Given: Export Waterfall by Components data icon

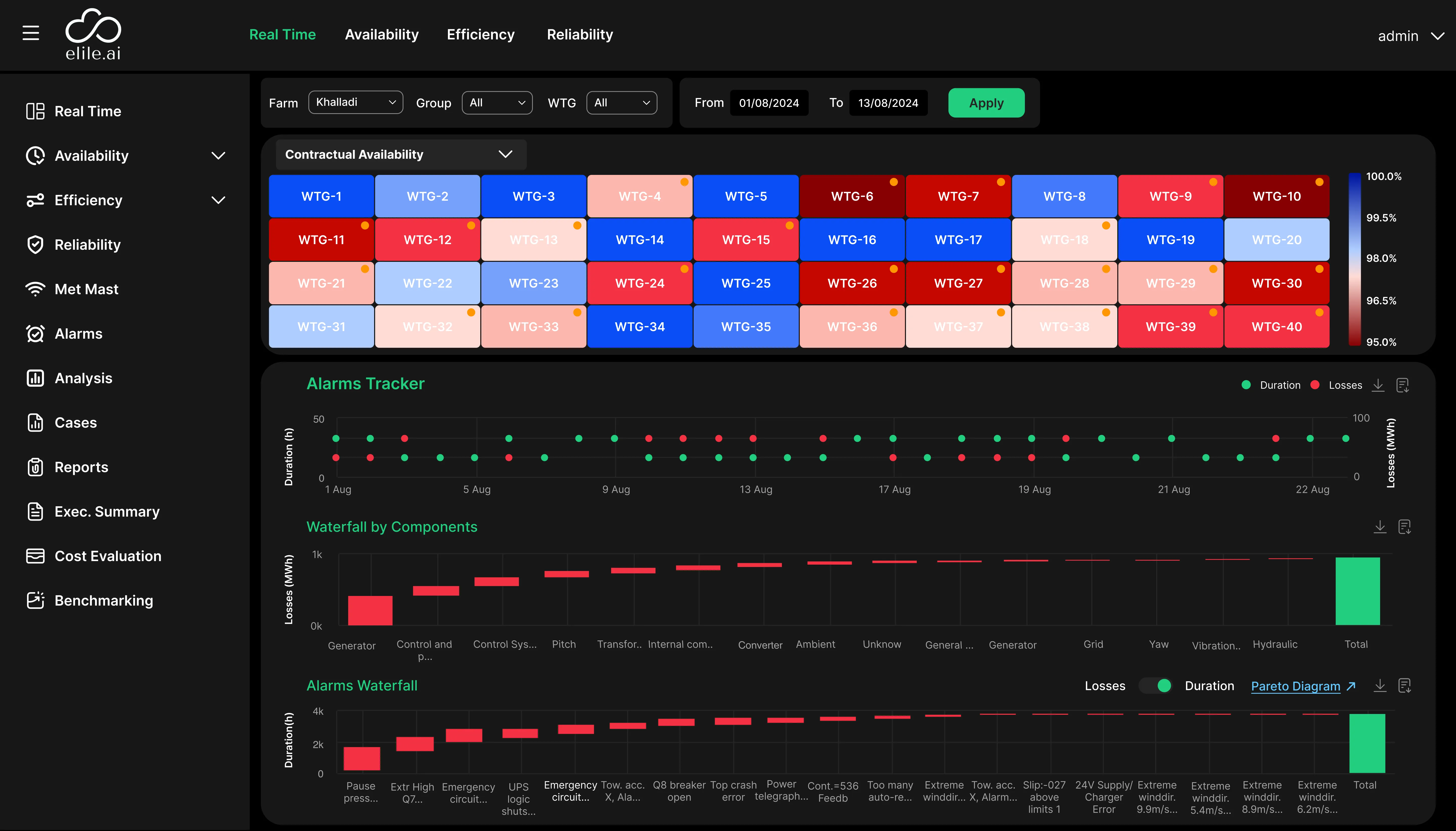Looking at the screenshot, I should click(x=1405, y=527).
